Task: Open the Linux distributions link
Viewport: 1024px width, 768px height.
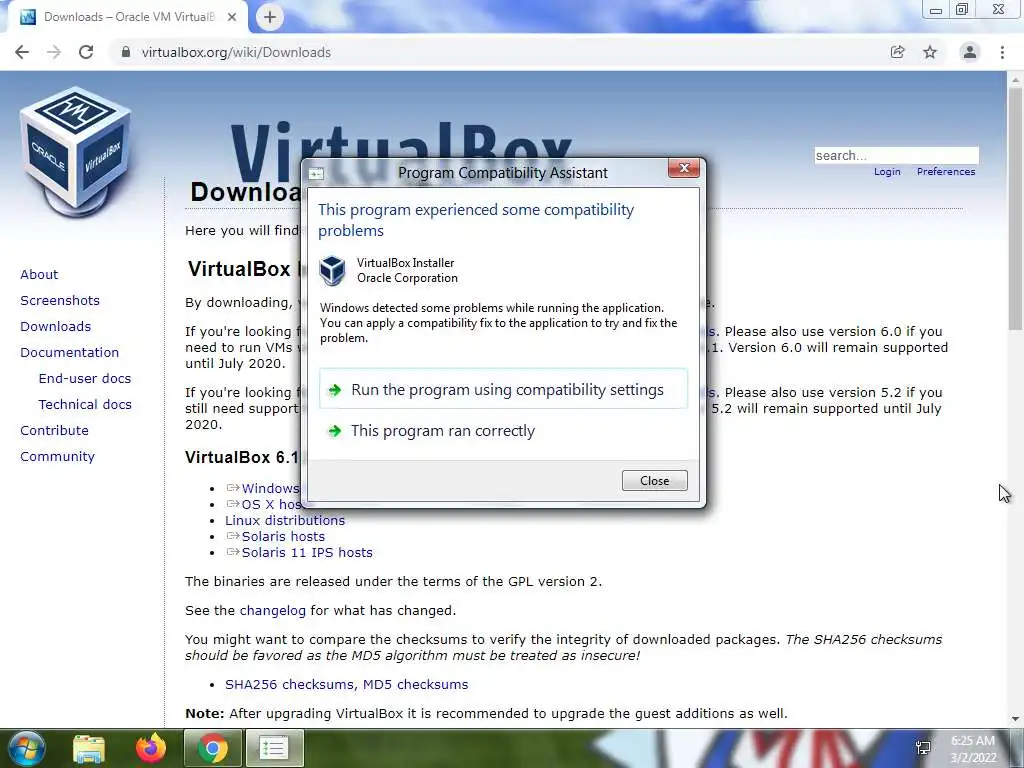Action: click(x=285, y=520)
